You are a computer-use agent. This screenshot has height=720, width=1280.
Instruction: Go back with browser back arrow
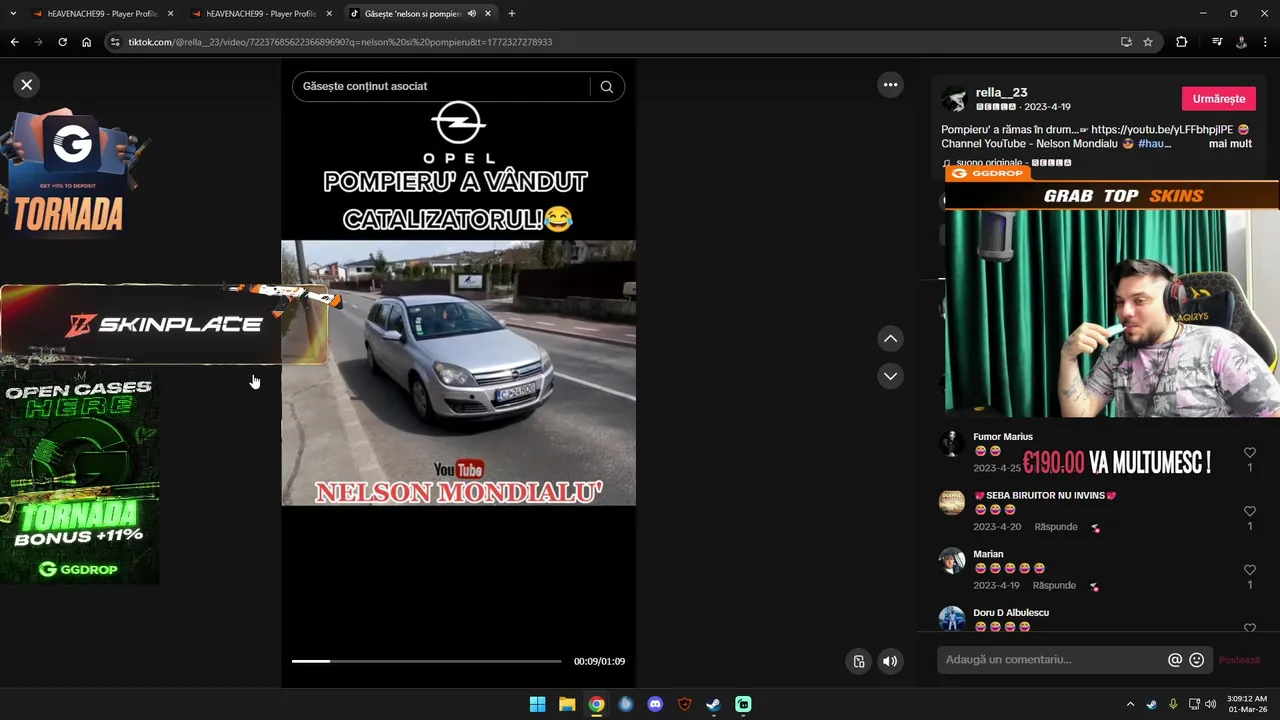point(14,42)
